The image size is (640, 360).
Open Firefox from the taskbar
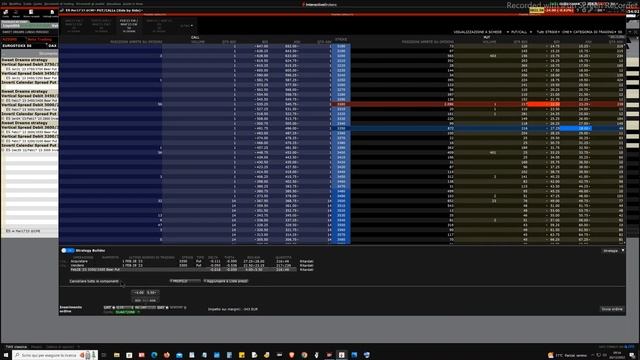point(167,355)
